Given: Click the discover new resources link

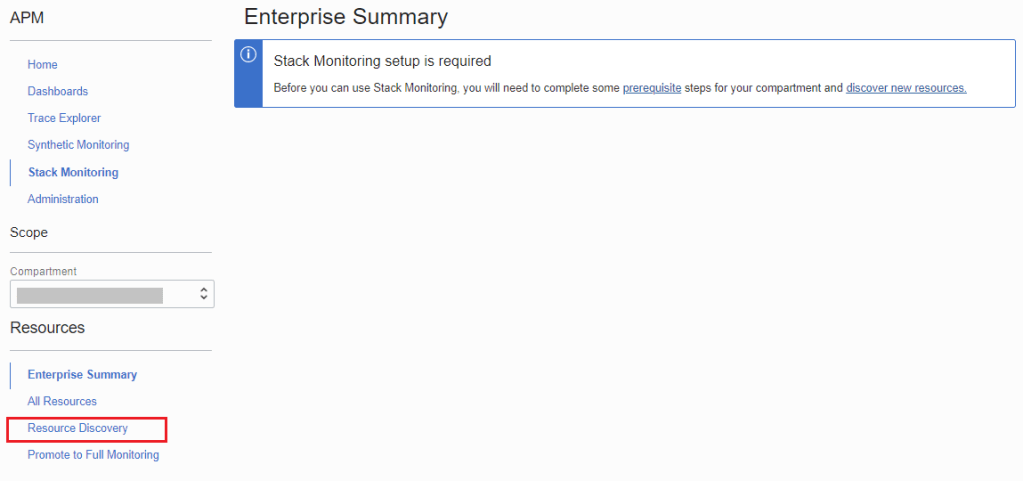Looking at the screenshot, I should click(906, 88).
